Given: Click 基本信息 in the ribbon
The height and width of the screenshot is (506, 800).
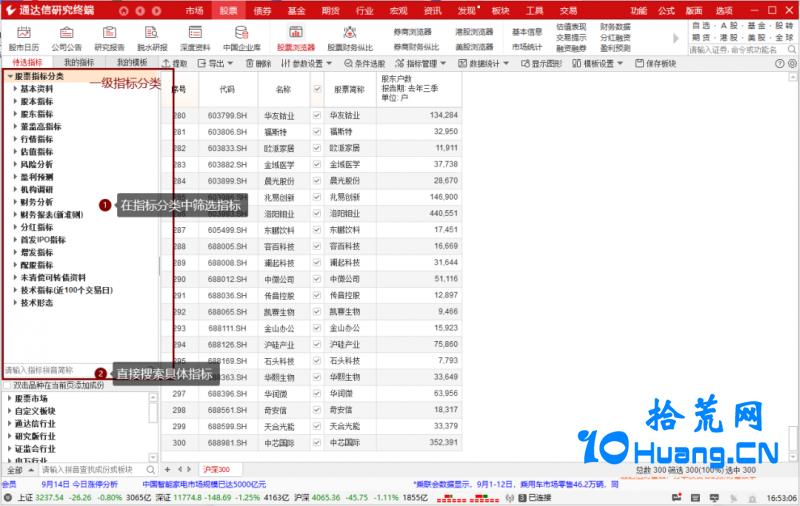Looking at the screenshot, I should click(527, 32).
